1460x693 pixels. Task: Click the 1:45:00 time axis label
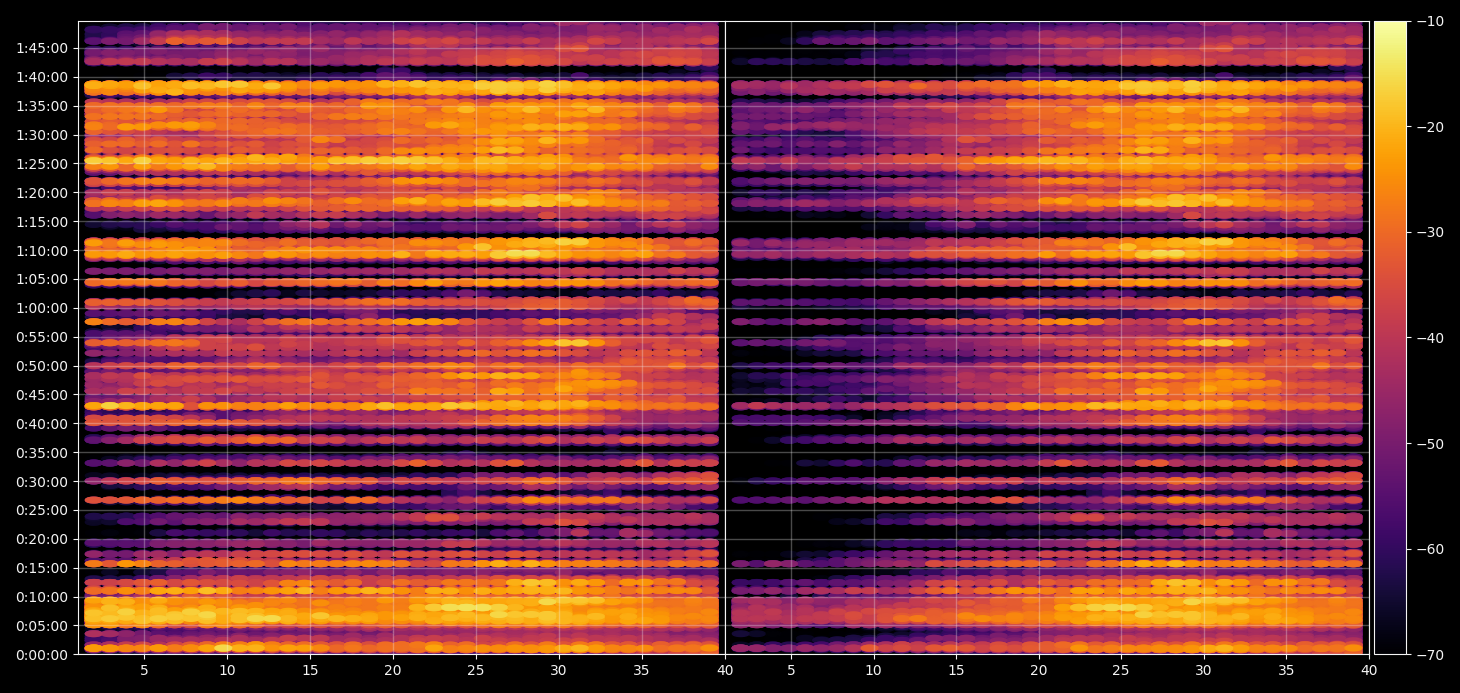point(42,48)
